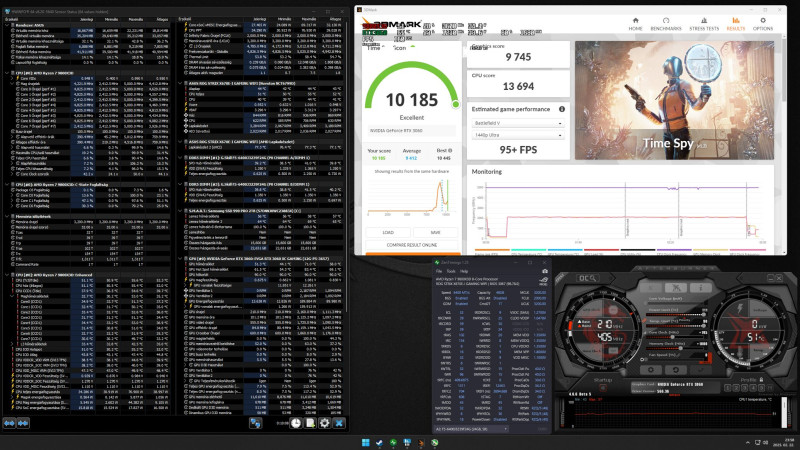Image resolution: width=800 pixels, height=450 pixels.
Task: Select Afterburner profile slot 3
Action: click(744, 388)
